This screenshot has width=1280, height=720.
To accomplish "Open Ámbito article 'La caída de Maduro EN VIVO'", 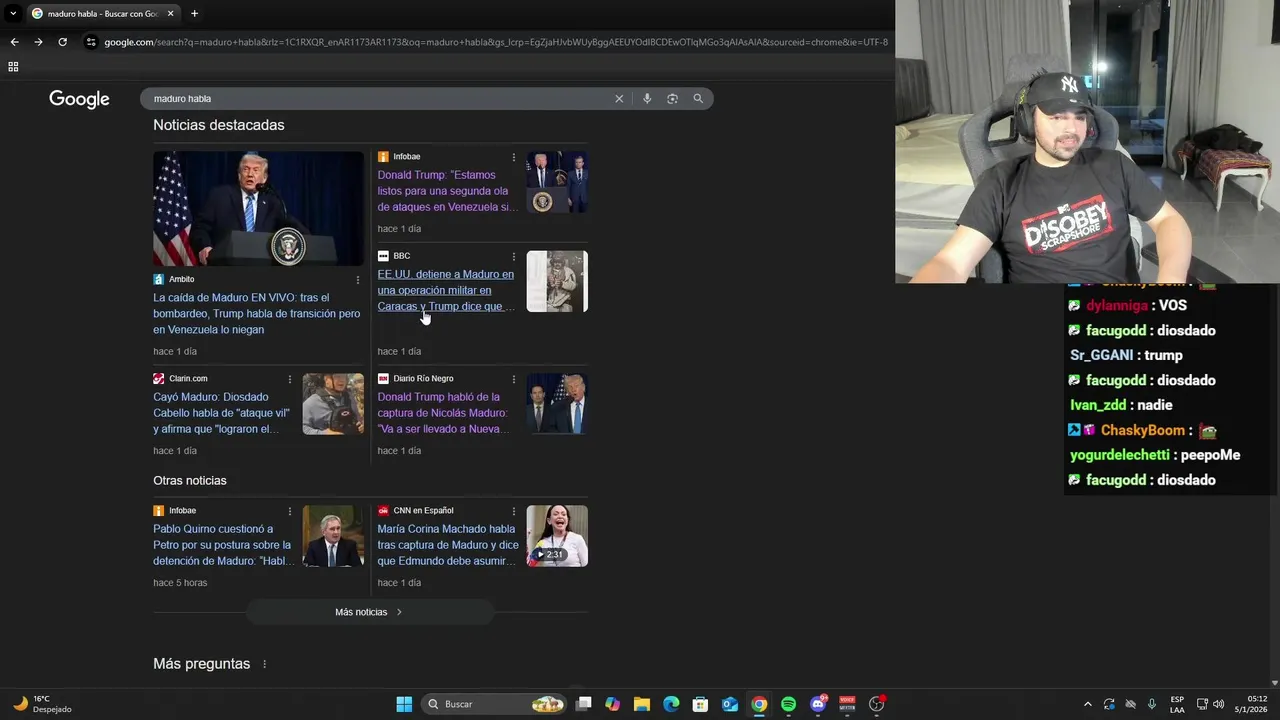I will click(x=257, y=313).
